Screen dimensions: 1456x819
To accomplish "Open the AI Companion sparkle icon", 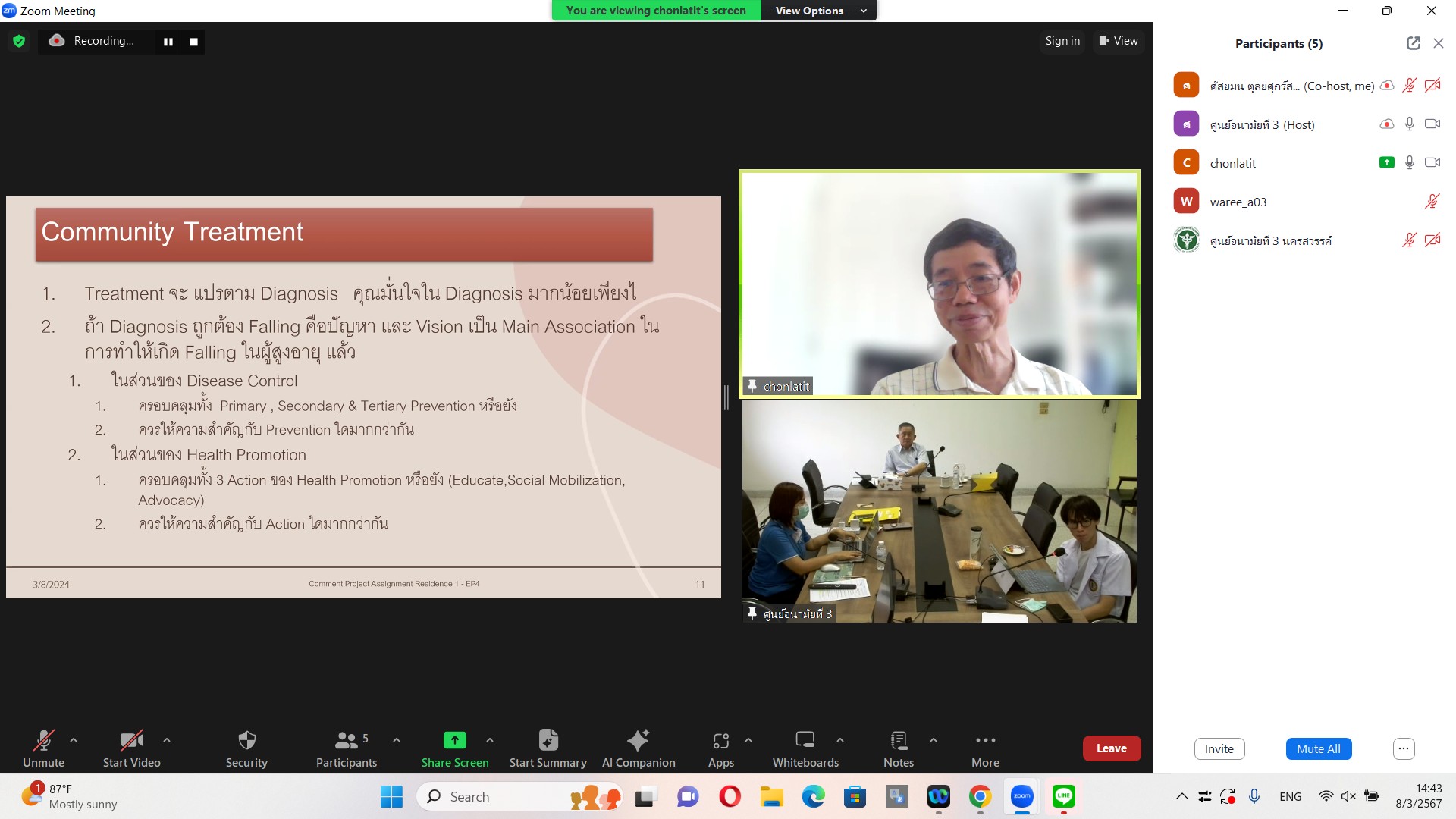I will [638, 740].
